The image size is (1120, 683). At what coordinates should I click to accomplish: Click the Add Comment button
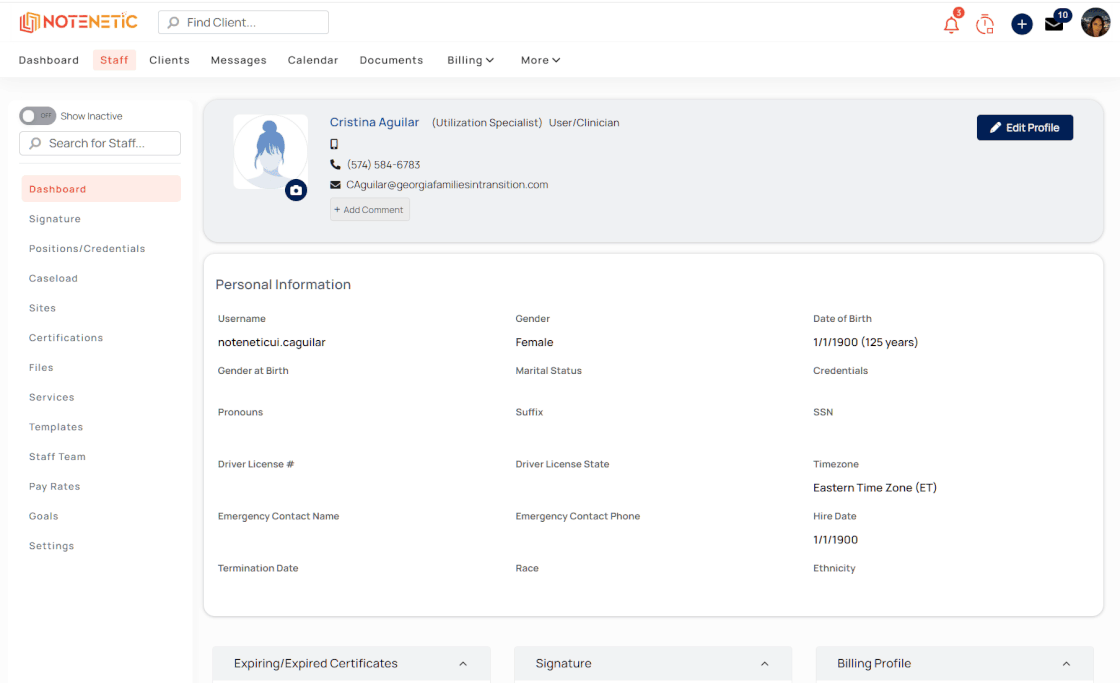point(369,209)
